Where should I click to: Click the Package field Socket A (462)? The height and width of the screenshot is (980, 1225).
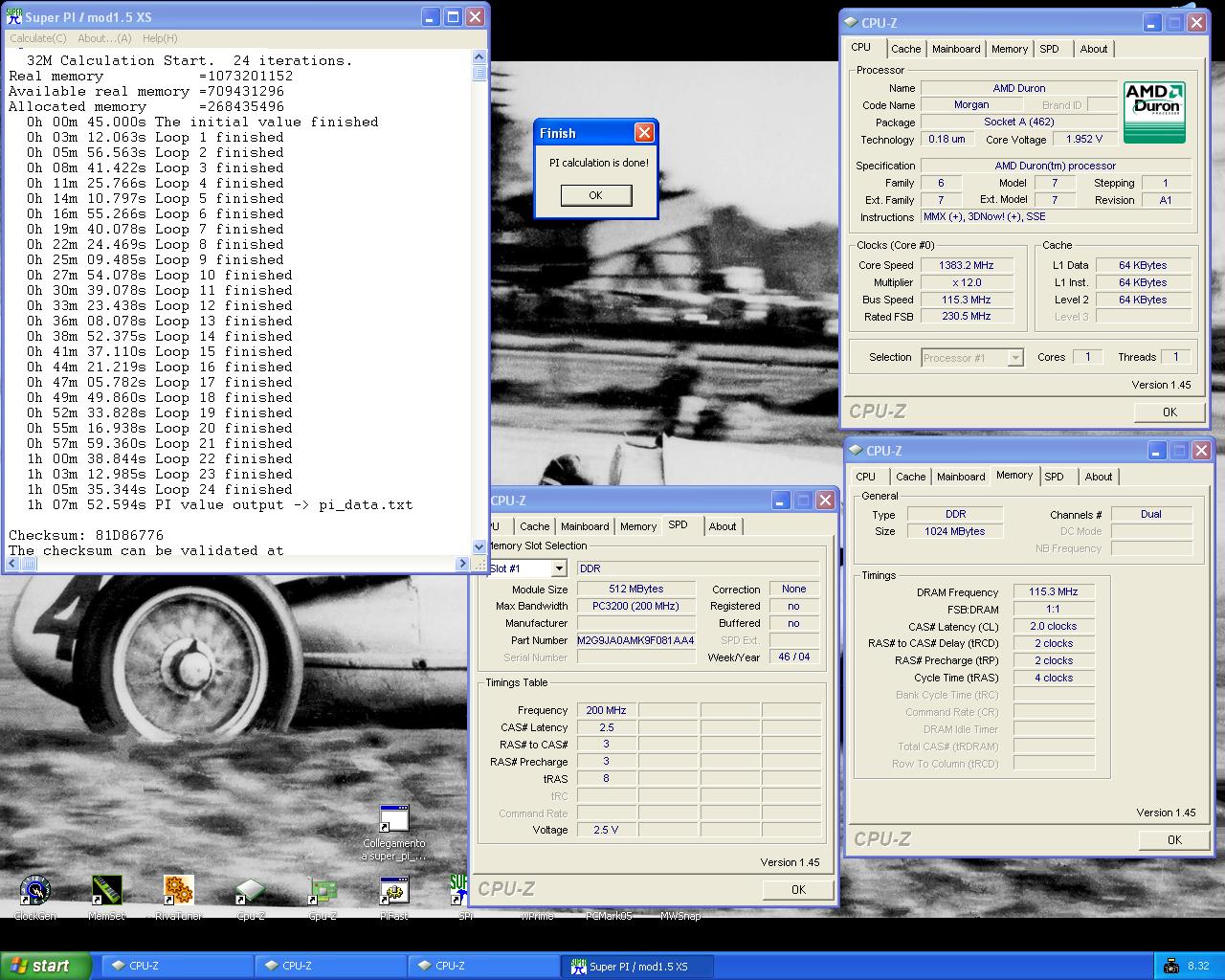[1018, 122]
